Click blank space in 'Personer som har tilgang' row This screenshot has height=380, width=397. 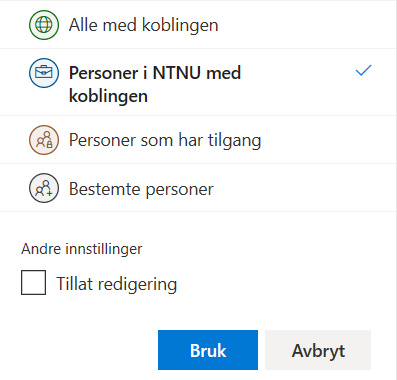pos(327,140)
